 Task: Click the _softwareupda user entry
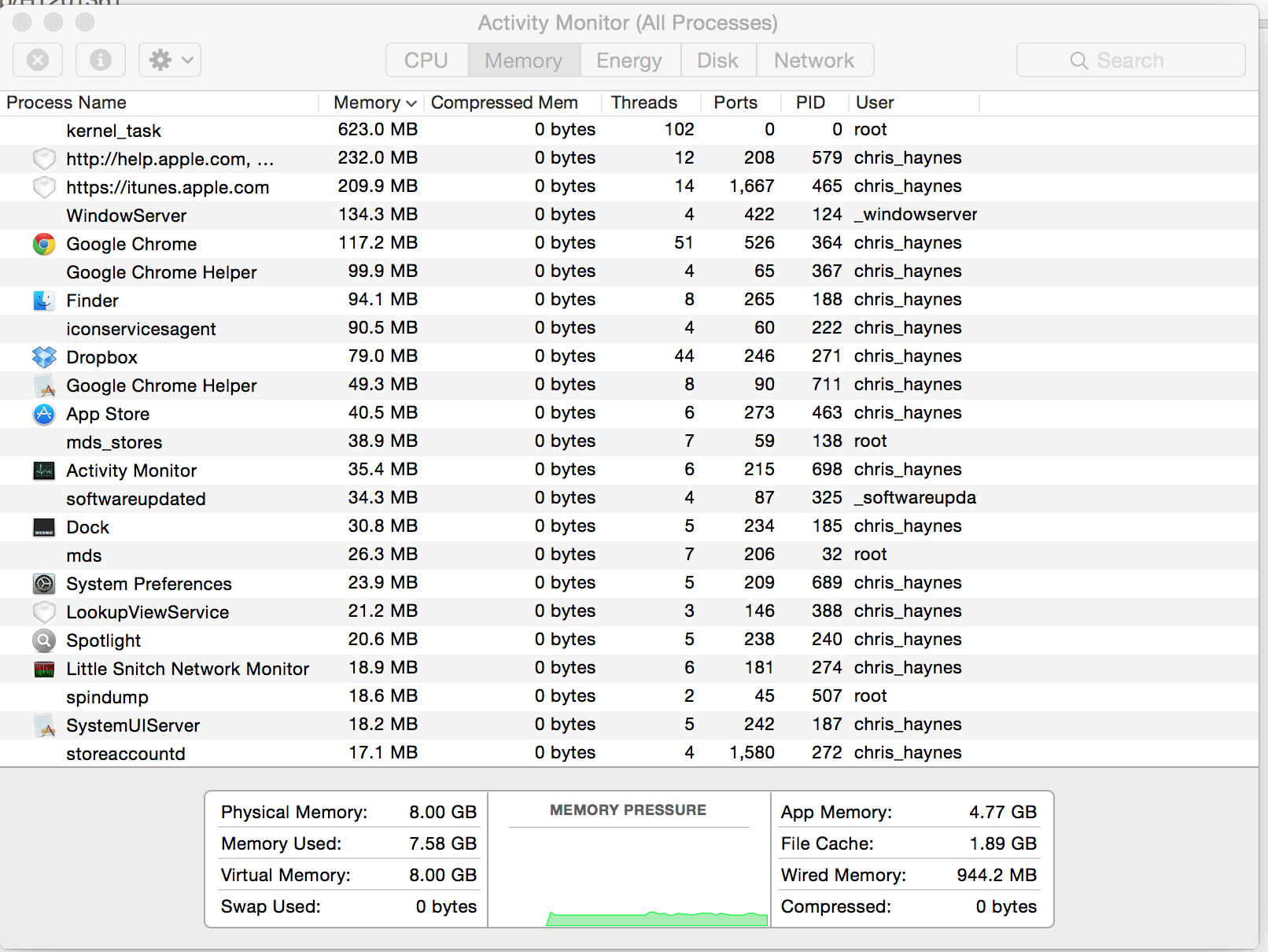pos(915,497)
